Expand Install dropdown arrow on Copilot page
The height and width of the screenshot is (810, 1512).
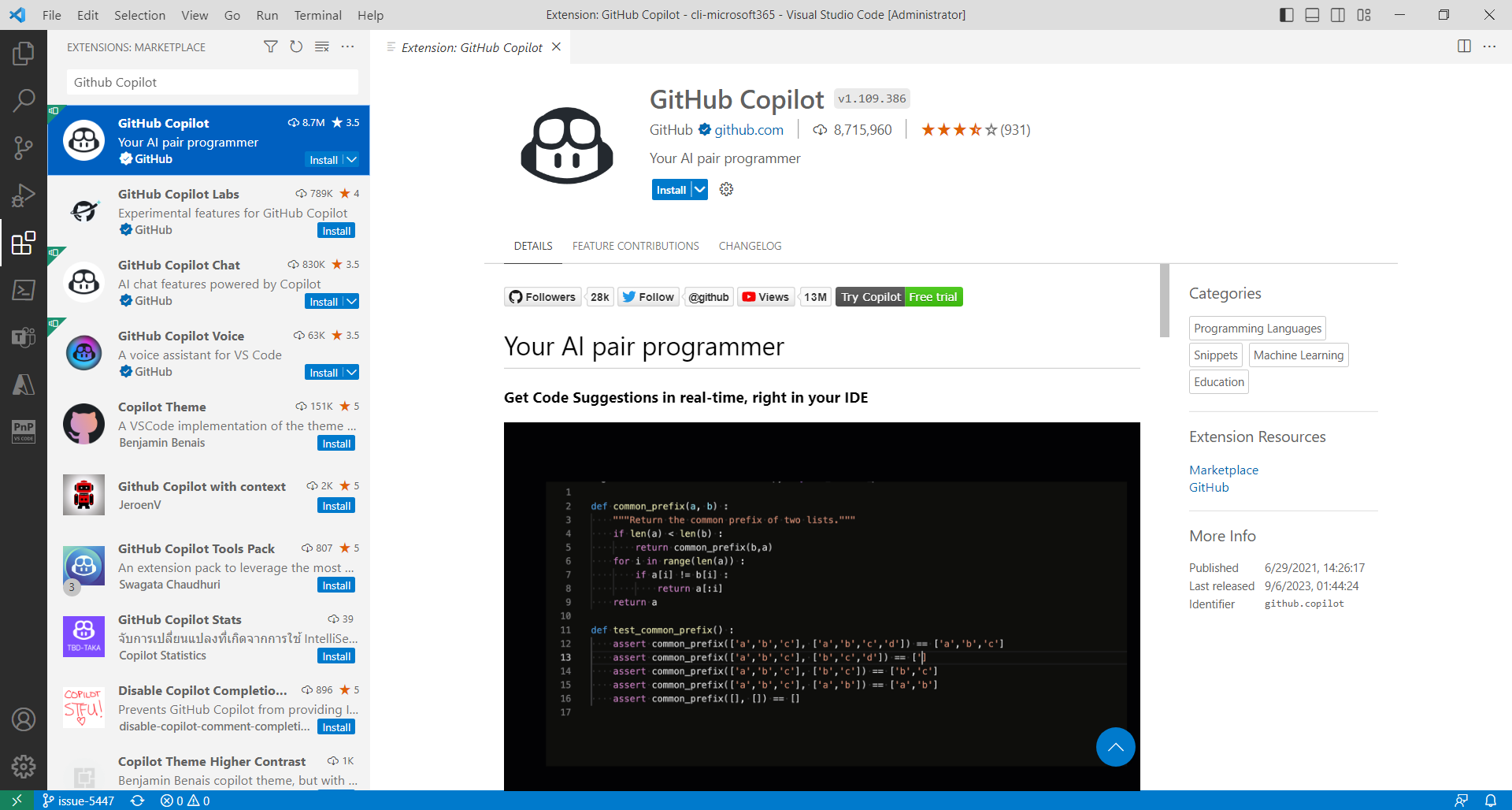699,190
